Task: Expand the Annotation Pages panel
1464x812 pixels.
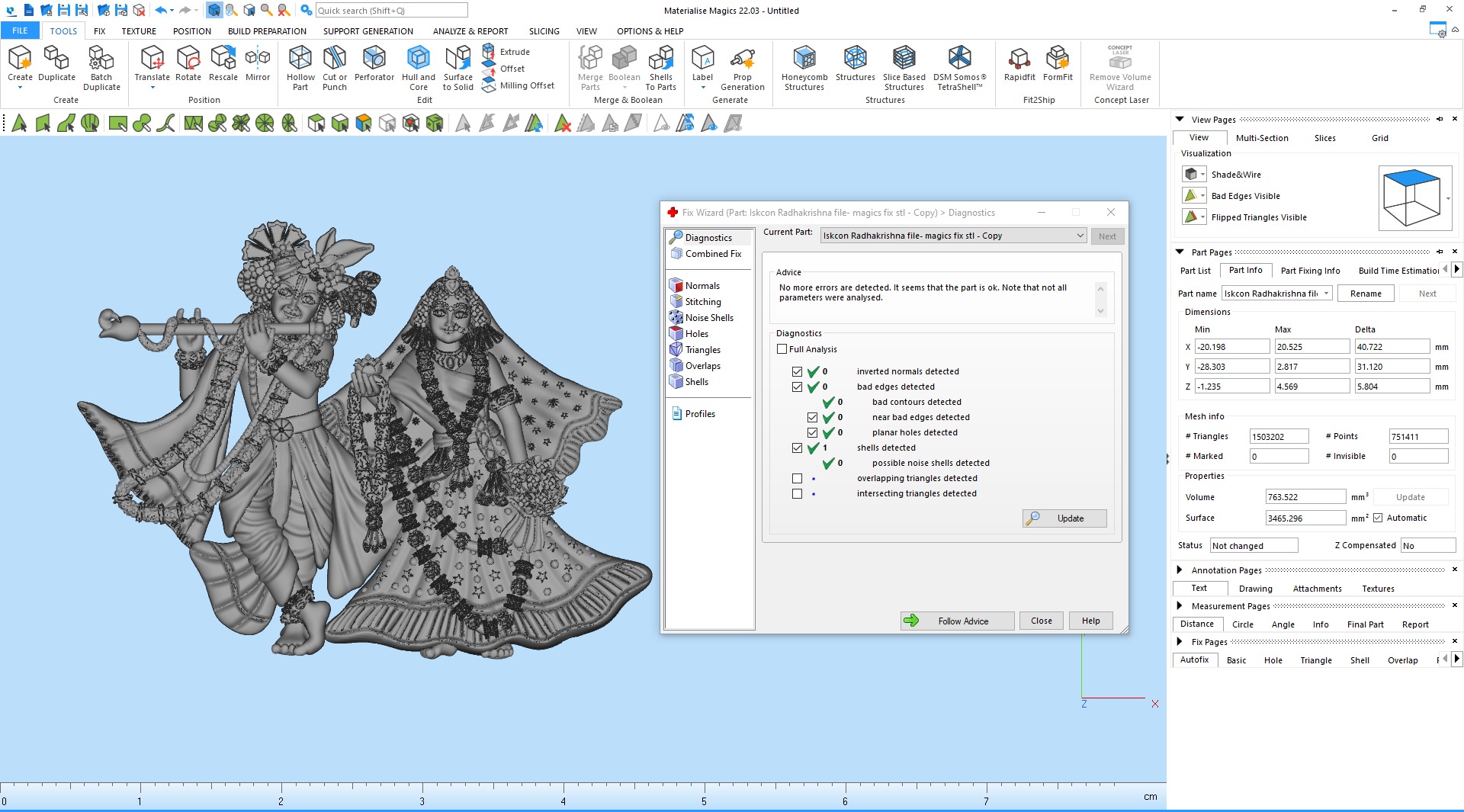Action: click(1180, 570)
